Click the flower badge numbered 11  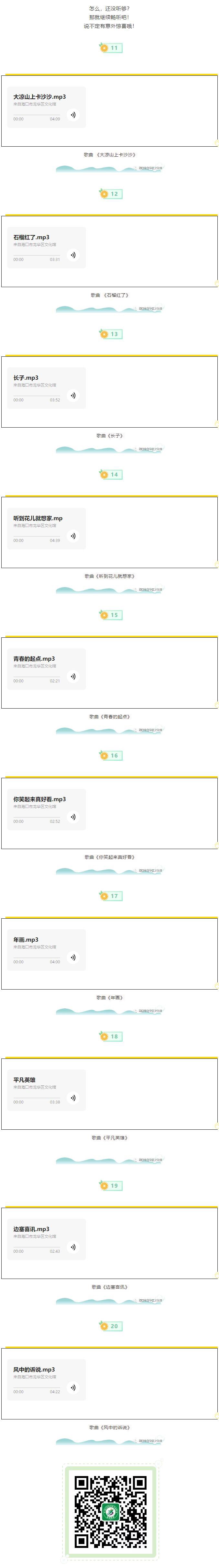click(111, 48)
